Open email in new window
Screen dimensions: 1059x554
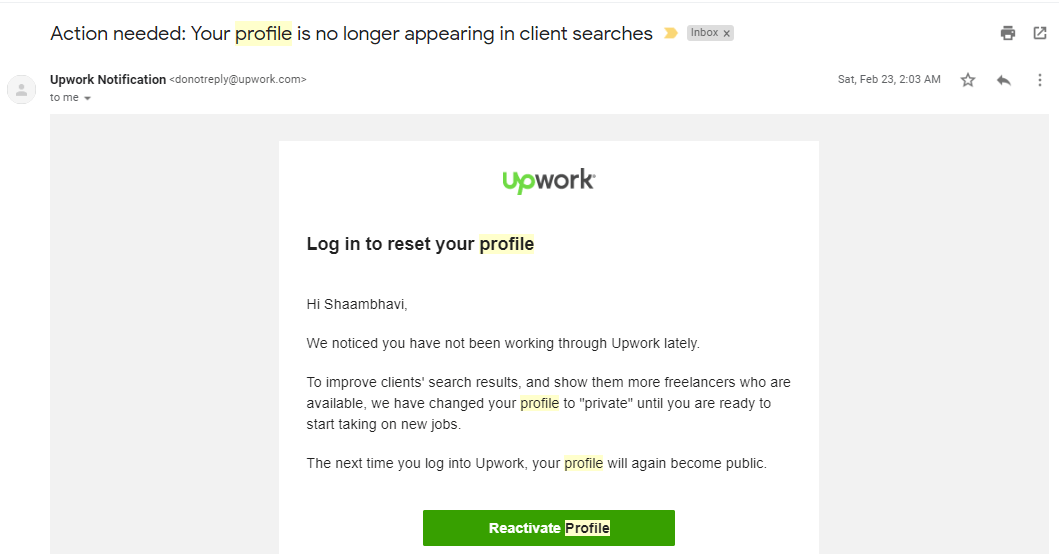(x=1040, y=33)
